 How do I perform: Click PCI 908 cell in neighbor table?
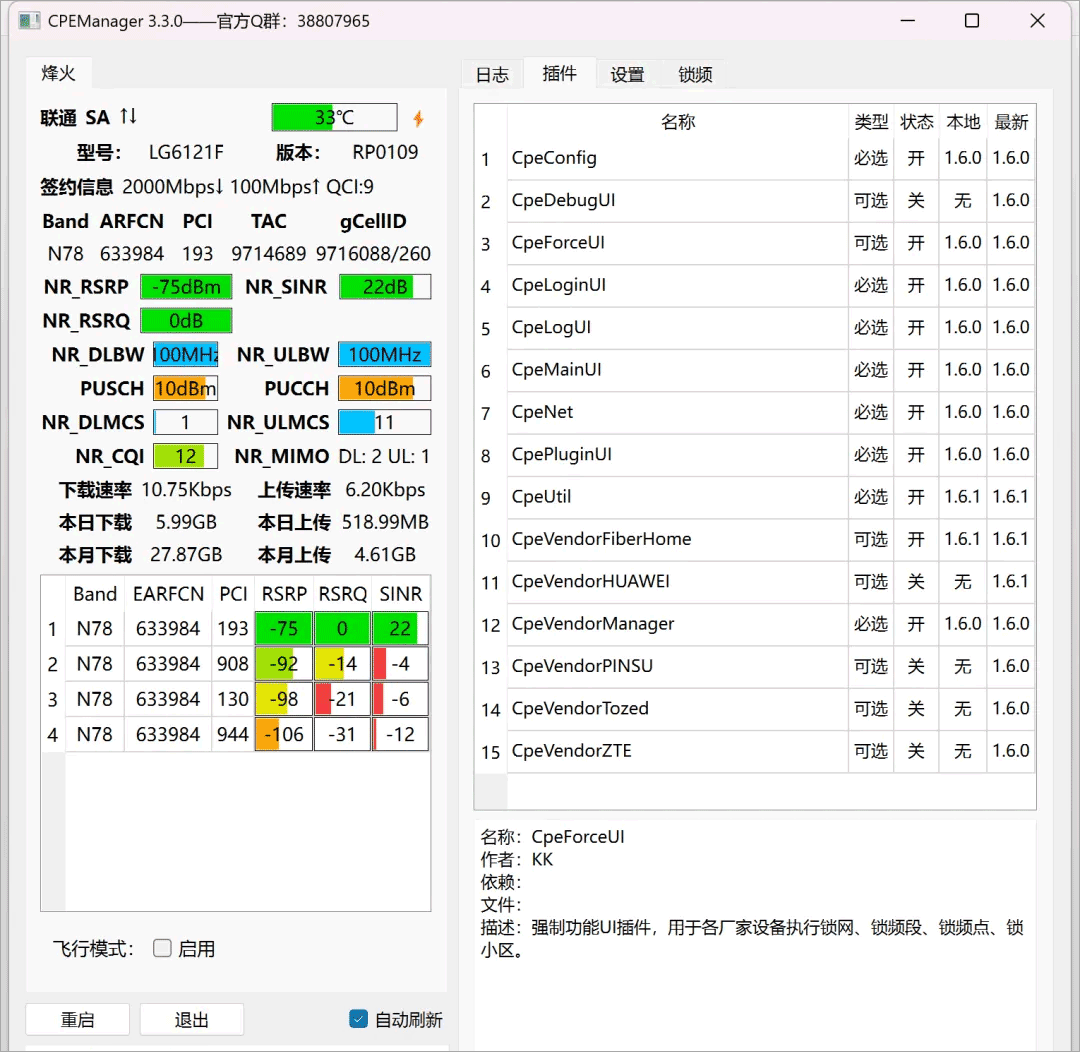[x=233, y=663]
